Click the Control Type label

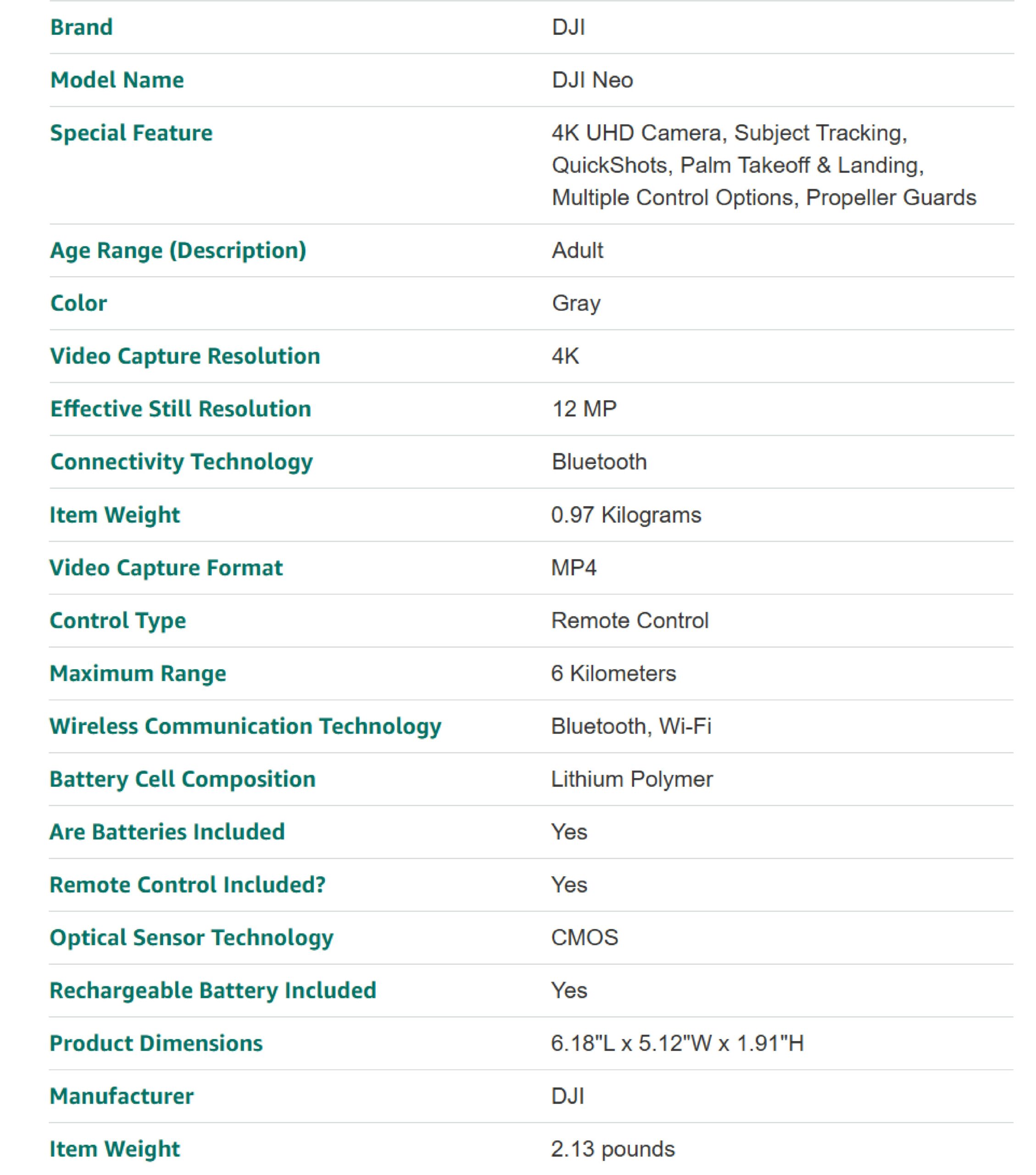[118, 621]
